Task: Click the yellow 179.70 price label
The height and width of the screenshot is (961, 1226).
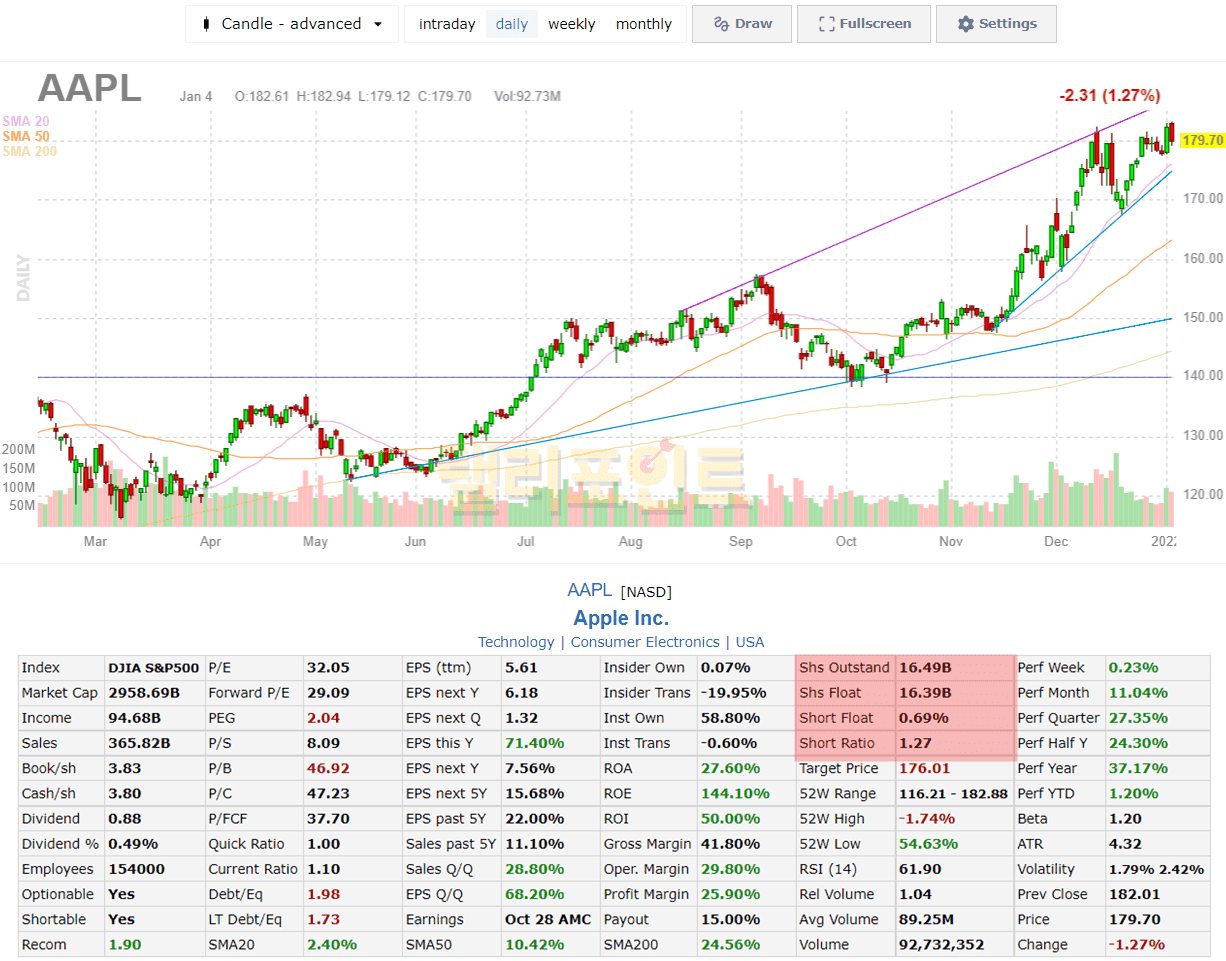Action: click(1202, 141)
